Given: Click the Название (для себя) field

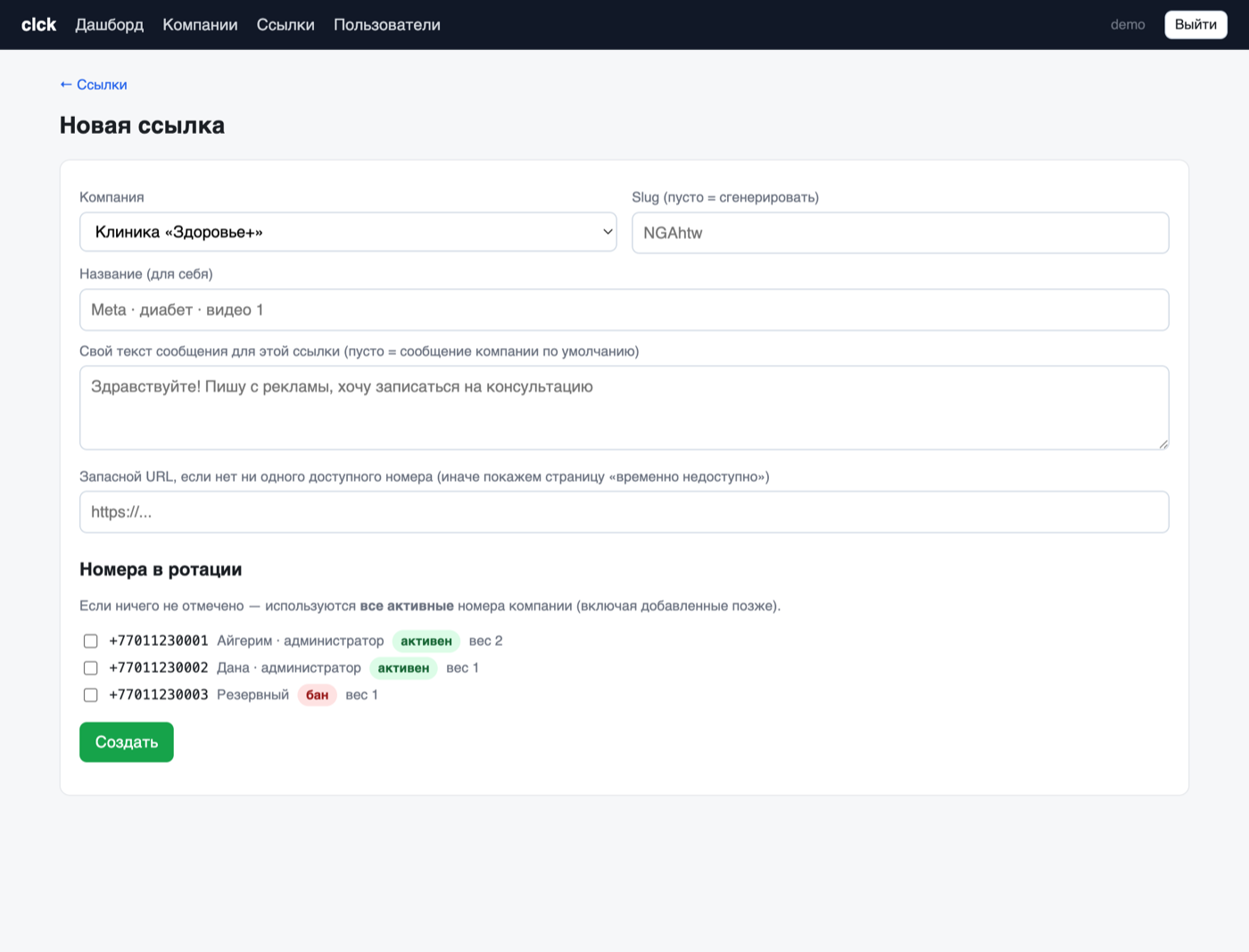Looking at the screenshot, I should coord(624,310).
